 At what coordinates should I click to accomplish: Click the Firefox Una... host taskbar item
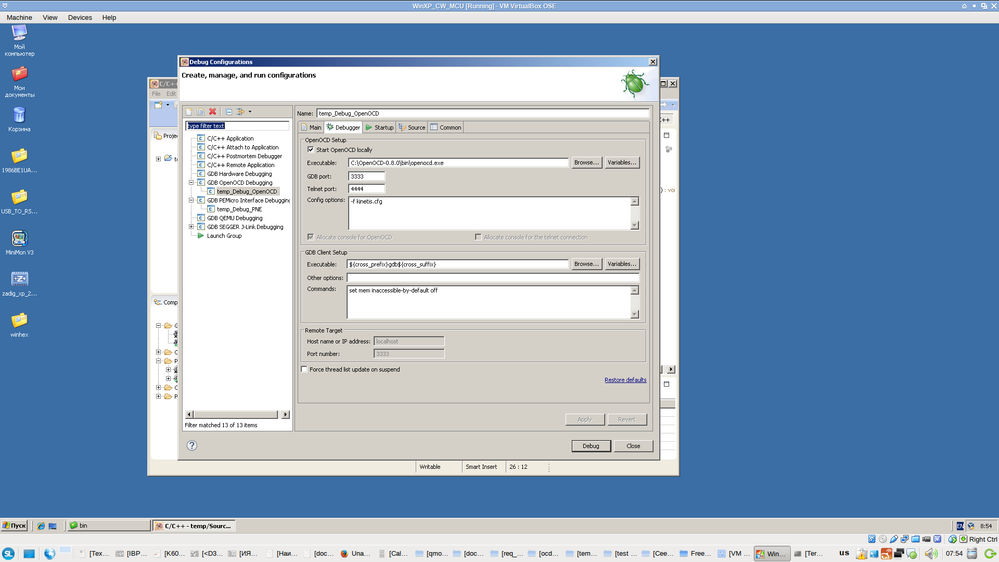pos(355,554)
